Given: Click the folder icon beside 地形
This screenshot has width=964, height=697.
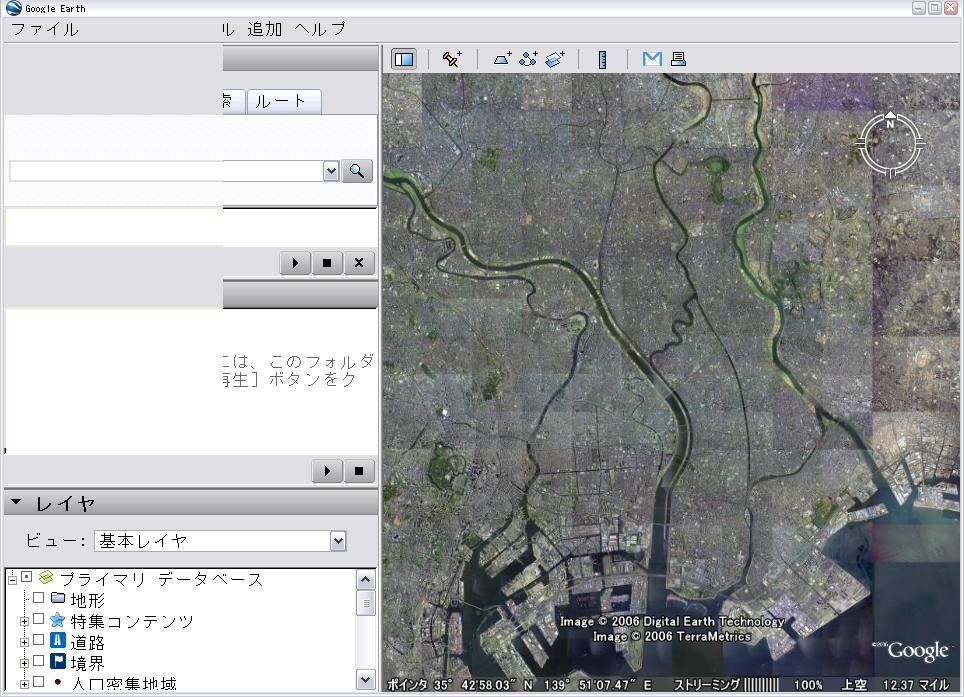Looking at the screenshot, I should pos(58,597).
